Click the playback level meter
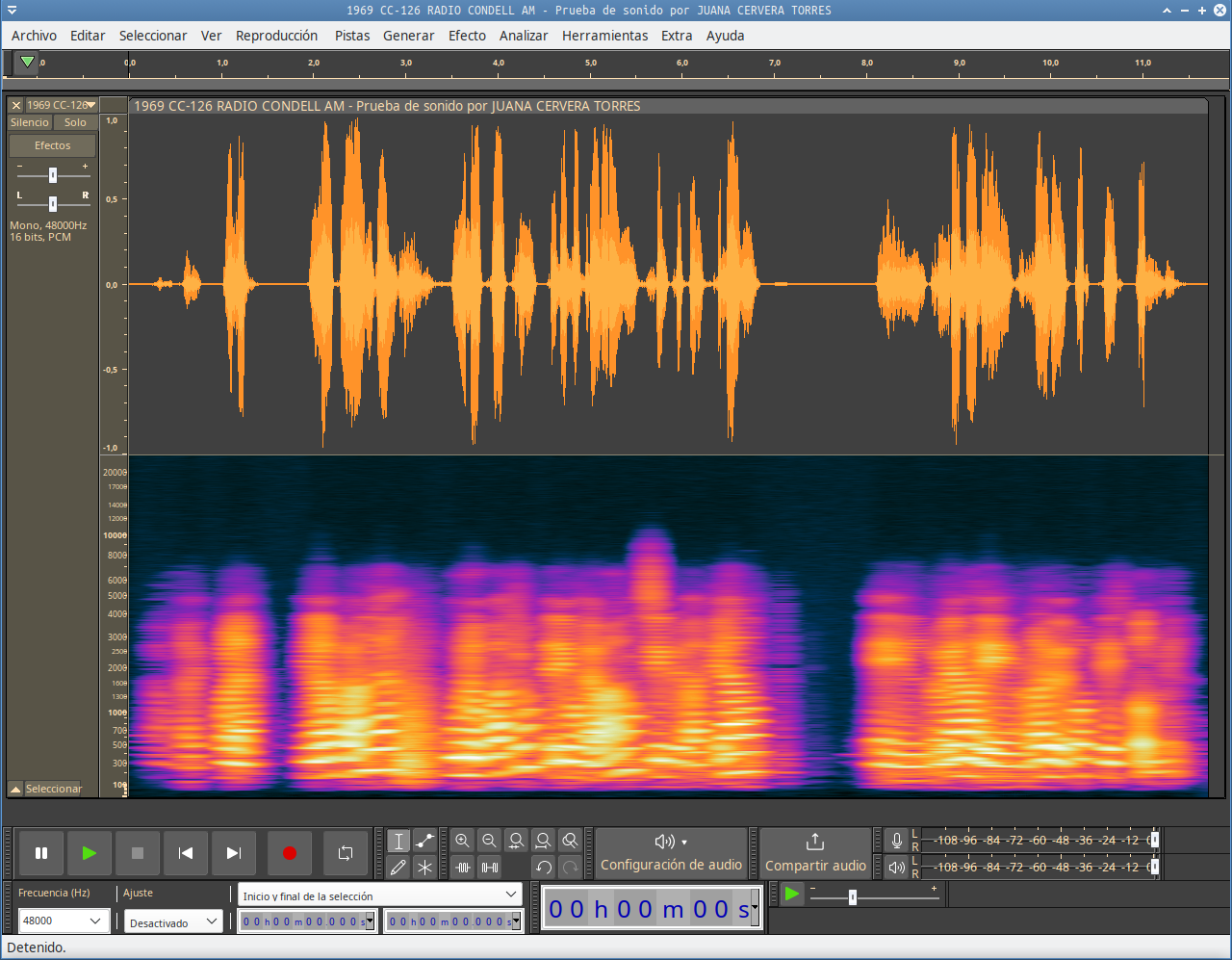Image resolution: width=1232 pixels, height=960 pixels. click(x=1039, y=867)
